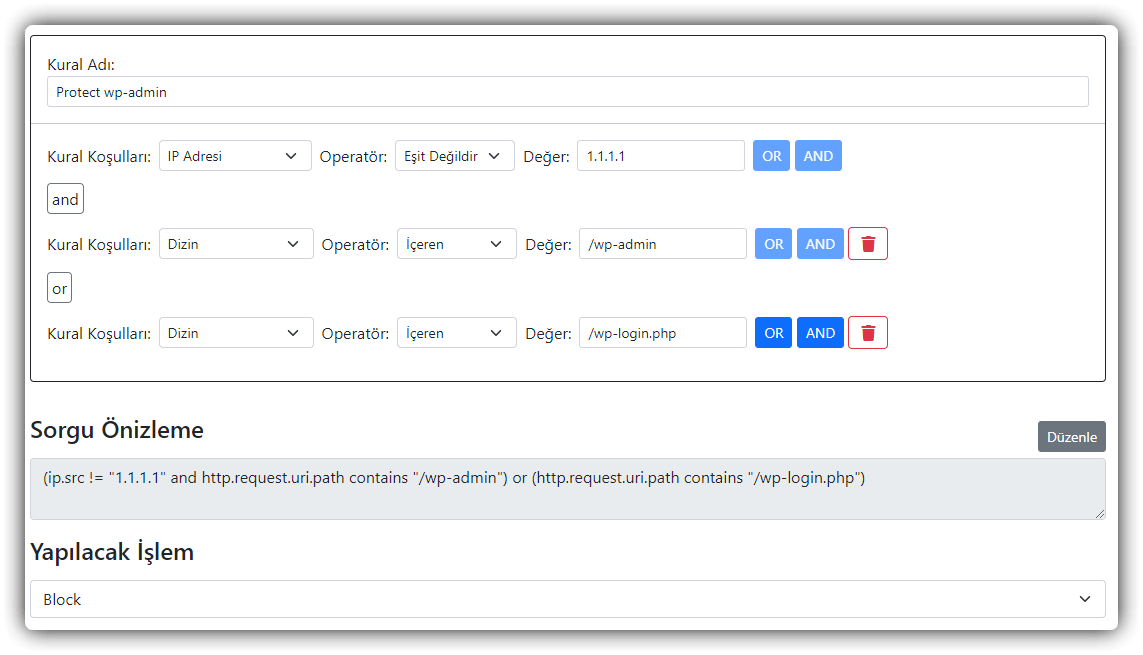The image size is (1143, 655).
Task: Click the Kural Adı label
Action: tap(81, 64)
